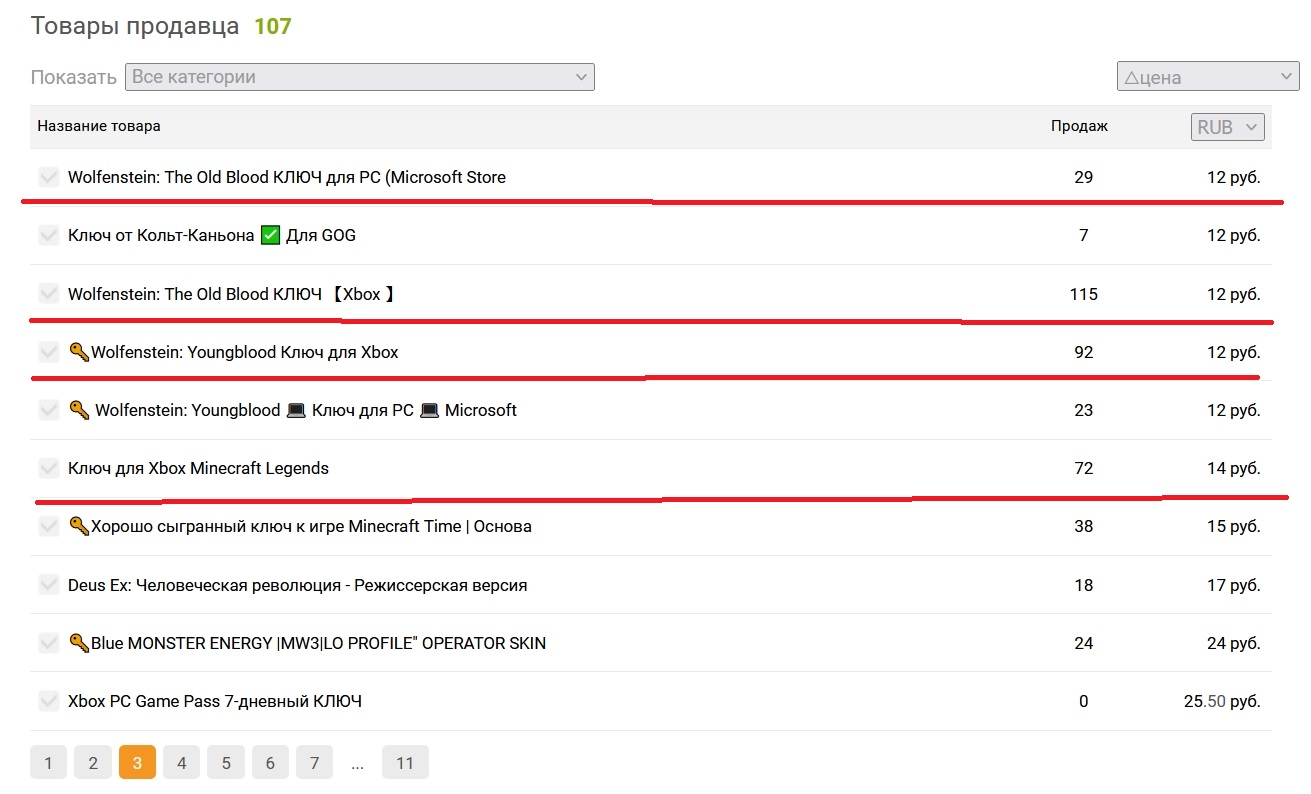Open 'Ключ для PC' text in Youngblood Microsoft row
The height and width of the screenshot is (794, 1311).
pos(364,410)
